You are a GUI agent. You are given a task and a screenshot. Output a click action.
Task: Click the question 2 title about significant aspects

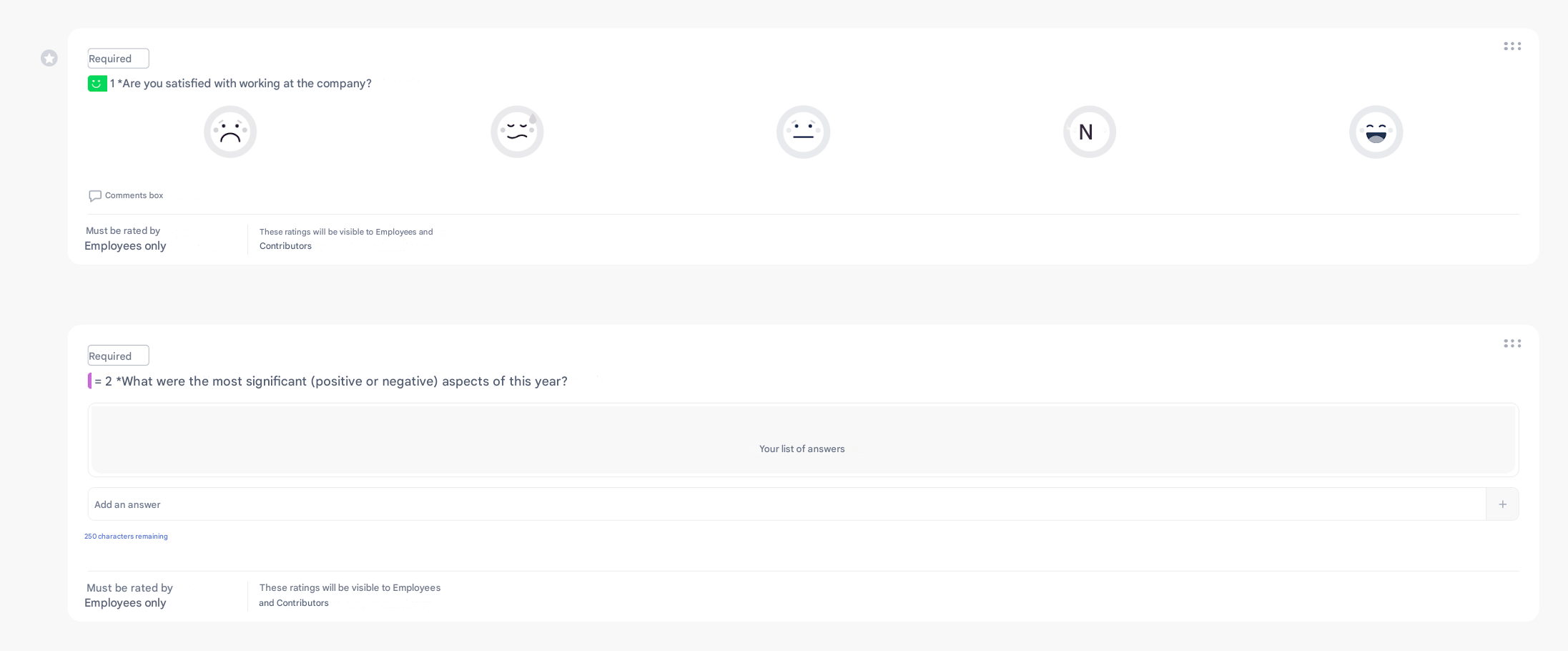[x=342, y=381]
